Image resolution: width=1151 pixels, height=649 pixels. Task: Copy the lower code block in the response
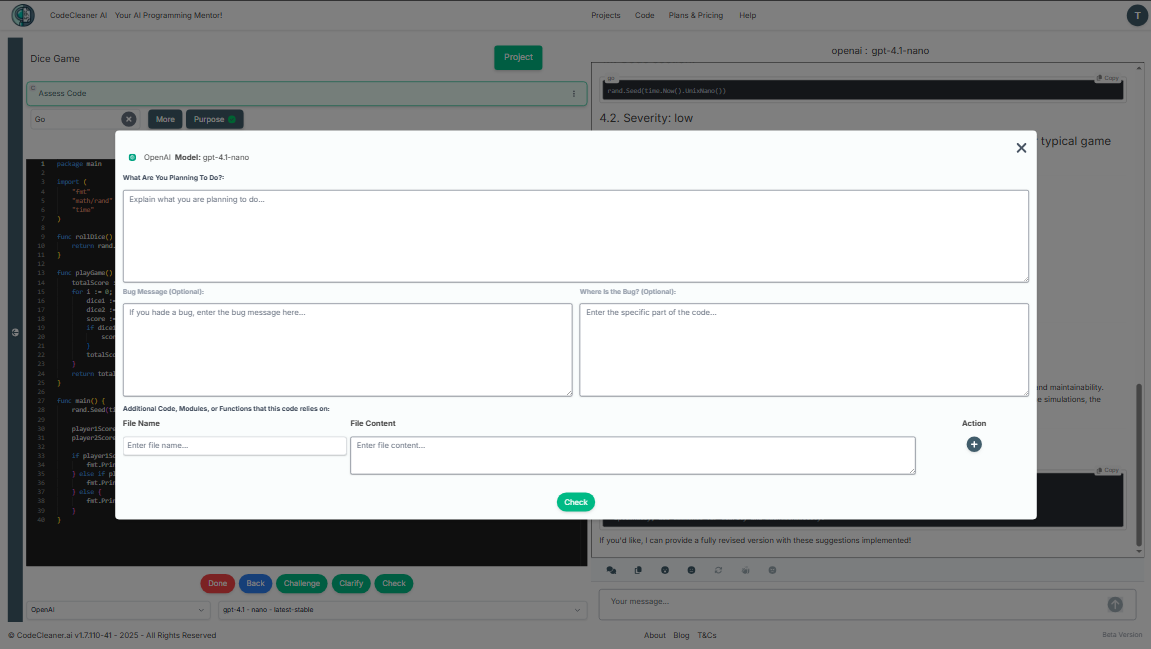click(x=1108, y=471)
